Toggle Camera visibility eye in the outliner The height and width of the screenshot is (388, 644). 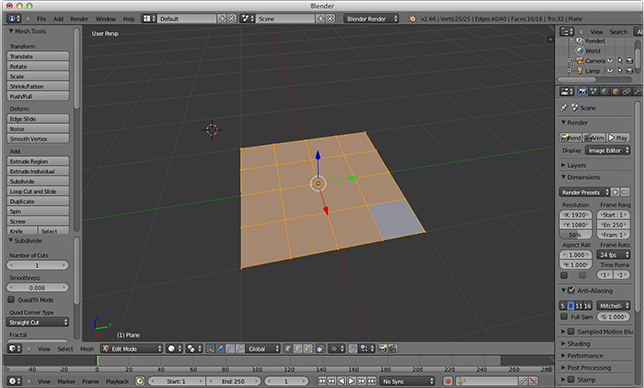coord(610,60)
